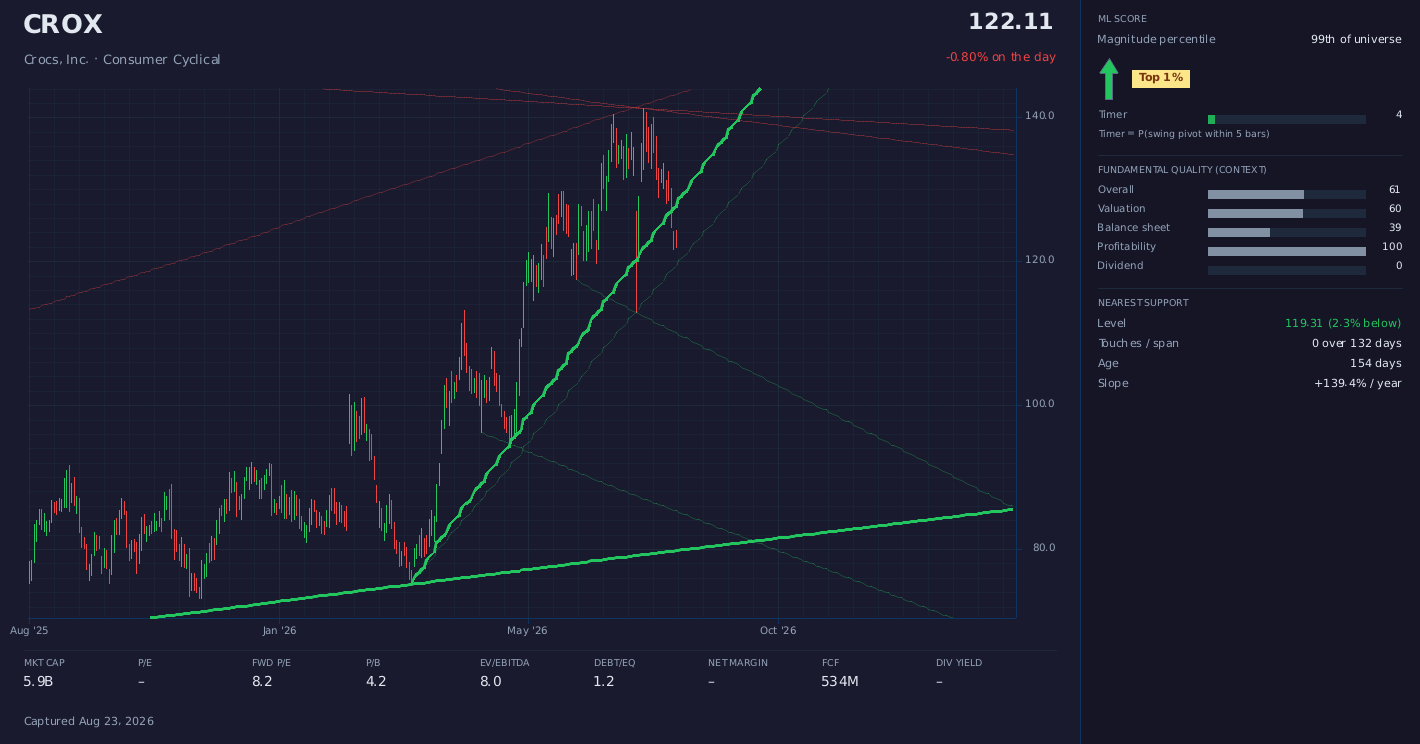Click the "Crocs, Inc. · Consumer Cyclical" subtitle

click(122, 60)
